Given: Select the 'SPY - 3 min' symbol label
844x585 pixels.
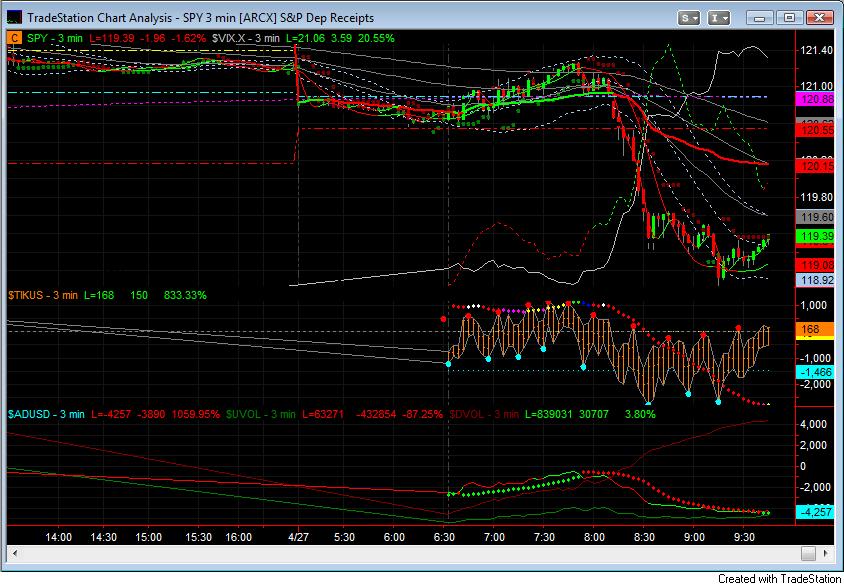Looking at the screenshot, I should click(55, 38).
